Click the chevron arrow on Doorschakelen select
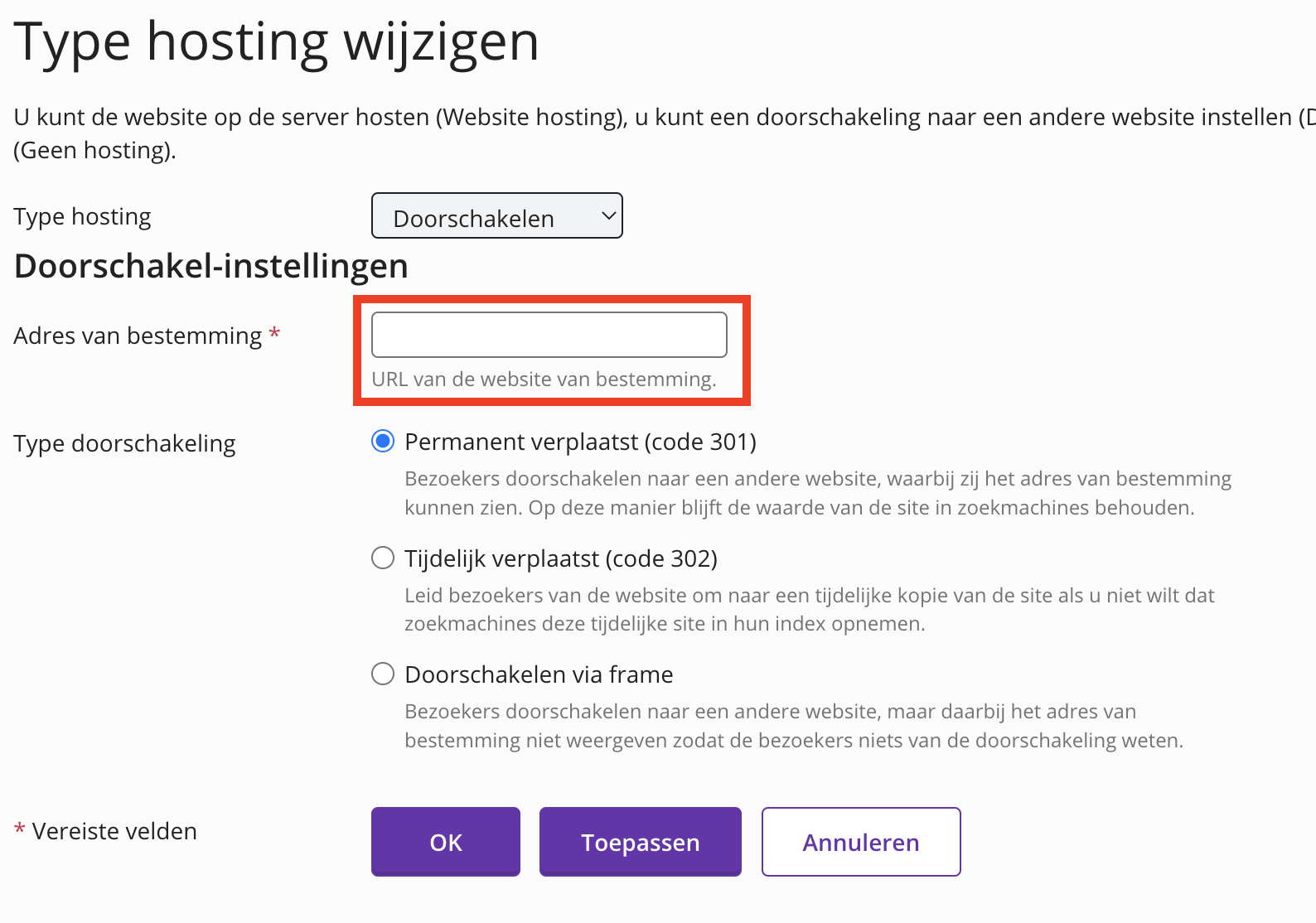The width and height of the screenshot is (1316, 923). pos(609,216)
